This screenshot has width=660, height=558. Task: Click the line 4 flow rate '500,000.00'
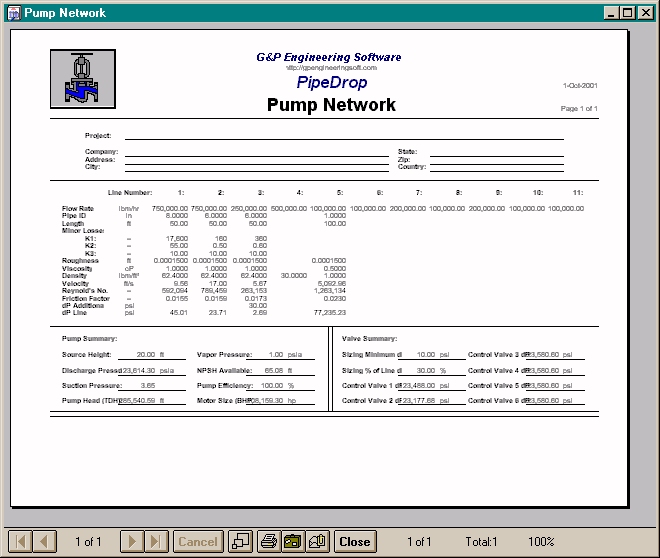pos(288,208)
